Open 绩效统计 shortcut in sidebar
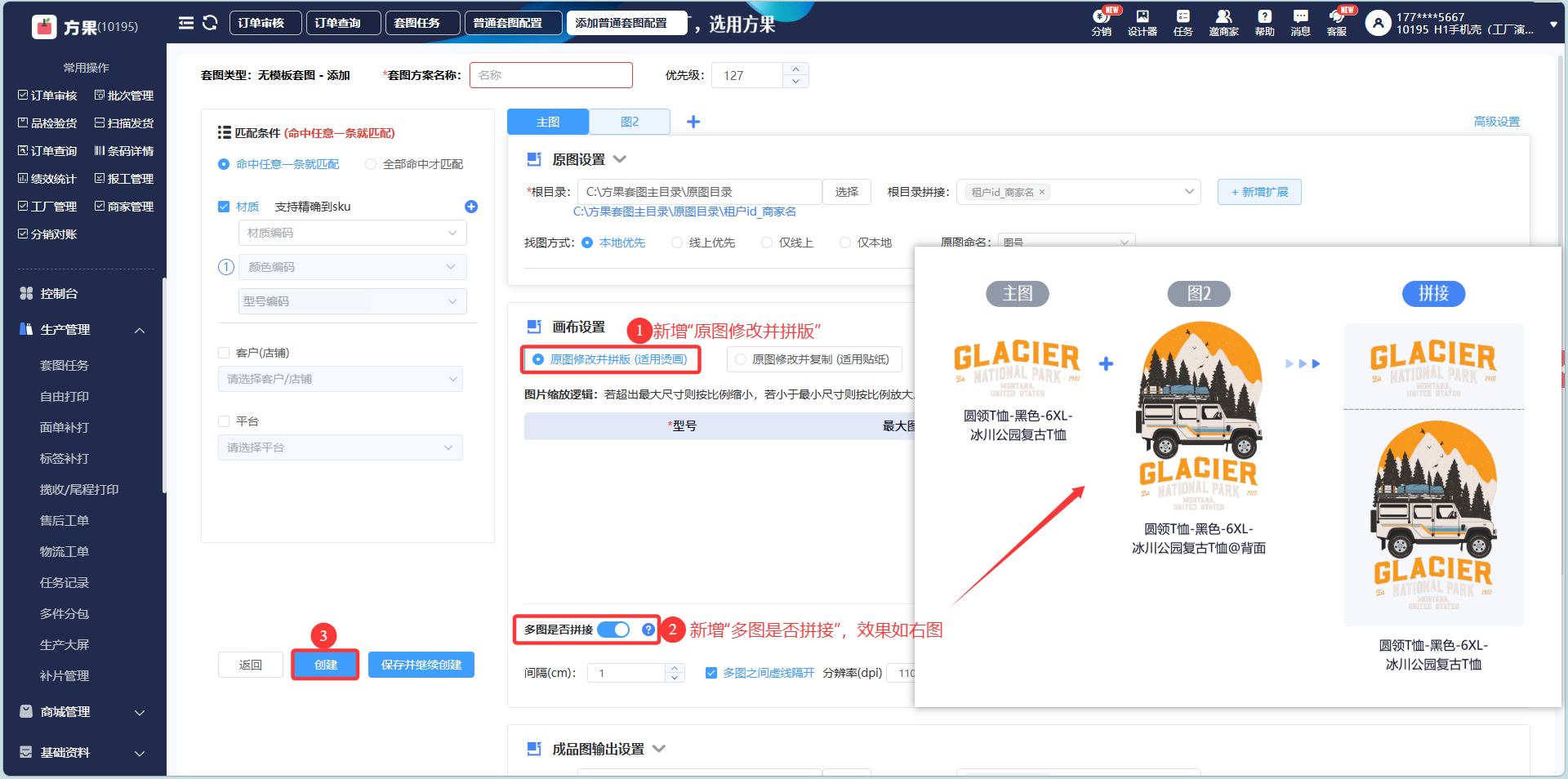The height and width of the screenshot is (779, 1568). tap(47, 179)
